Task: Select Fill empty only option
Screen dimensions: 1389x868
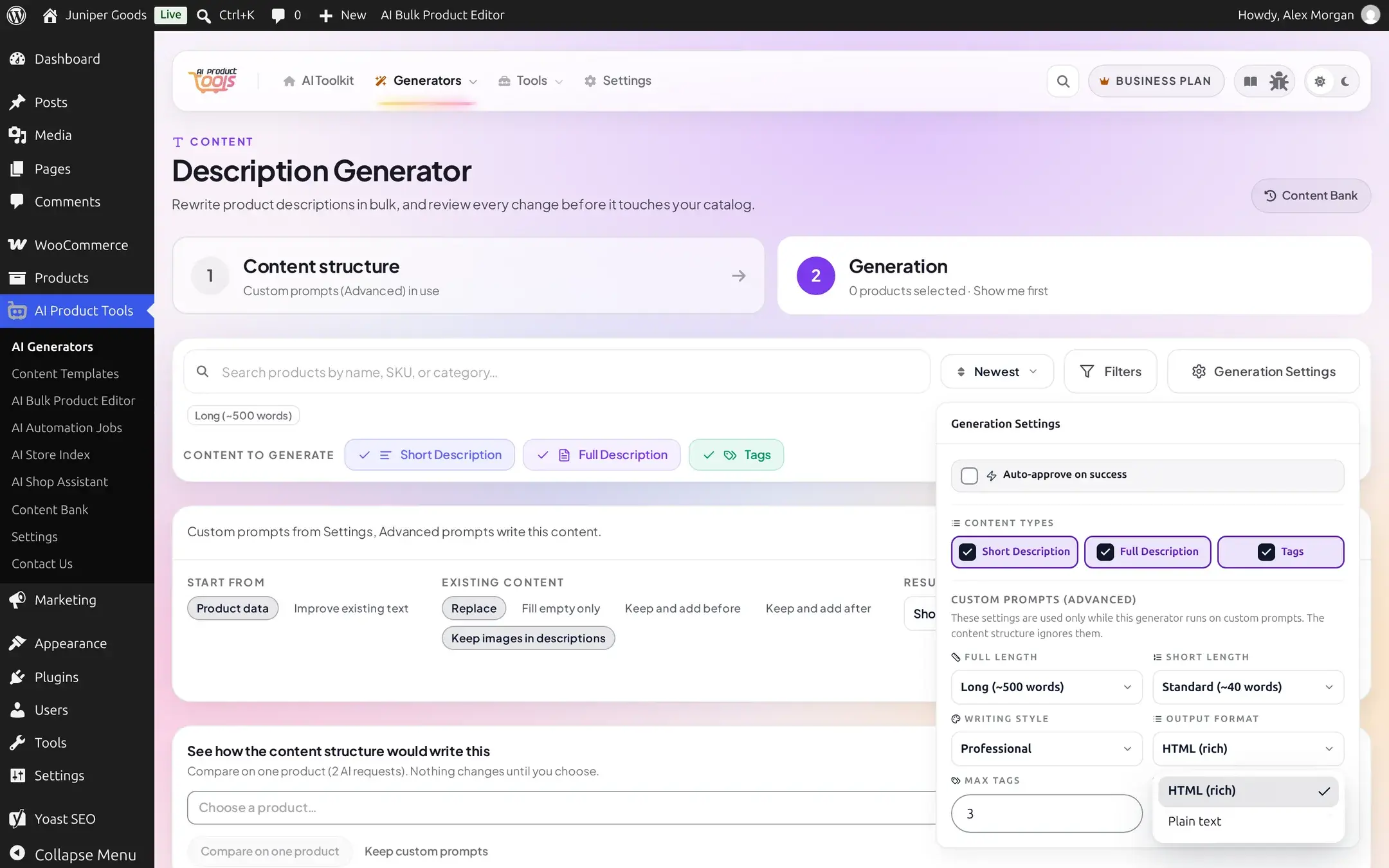Action: click(561, 608)
